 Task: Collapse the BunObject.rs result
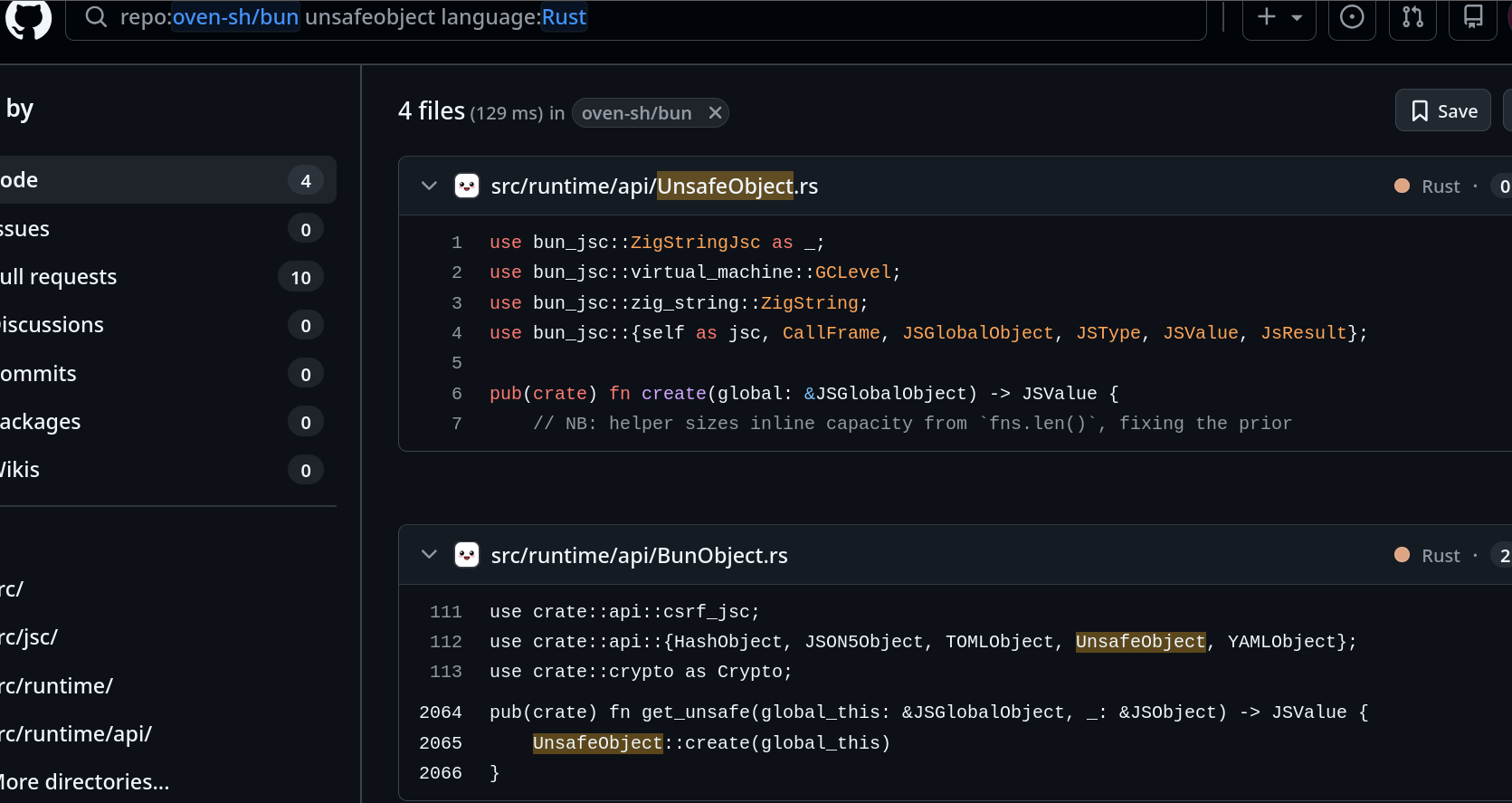coord(429,554)
